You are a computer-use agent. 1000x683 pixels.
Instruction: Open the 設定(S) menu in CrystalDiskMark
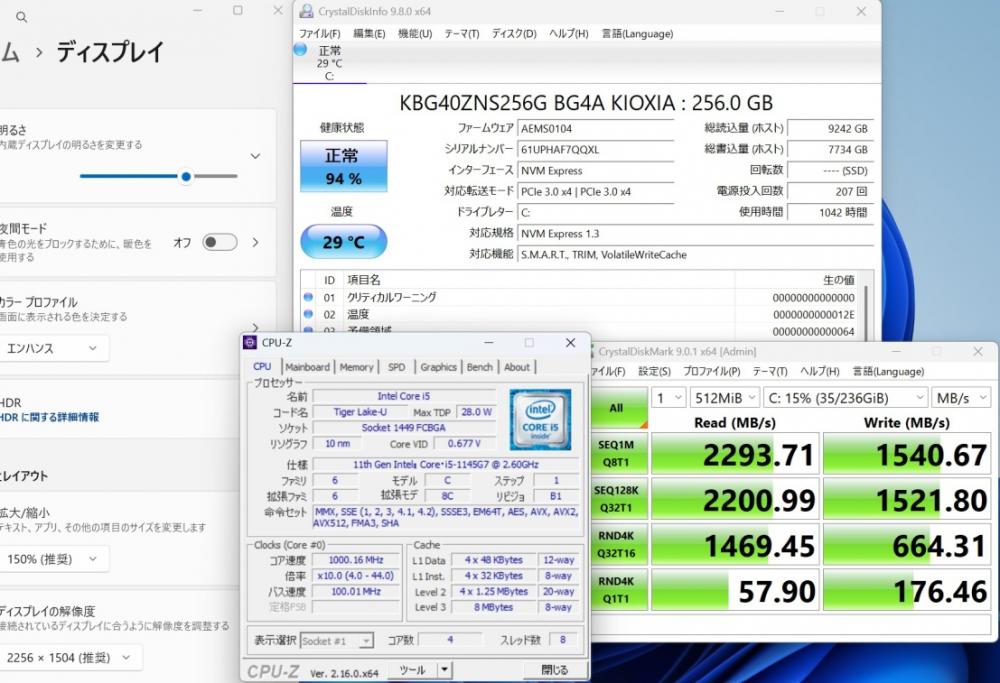[x=654, y=371]
